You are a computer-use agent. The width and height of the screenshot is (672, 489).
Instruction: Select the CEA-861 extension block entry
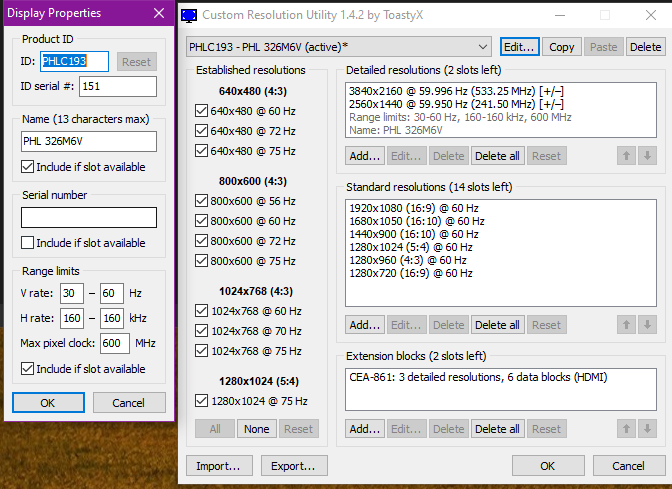pyautogui.click(x=478, y=377)
